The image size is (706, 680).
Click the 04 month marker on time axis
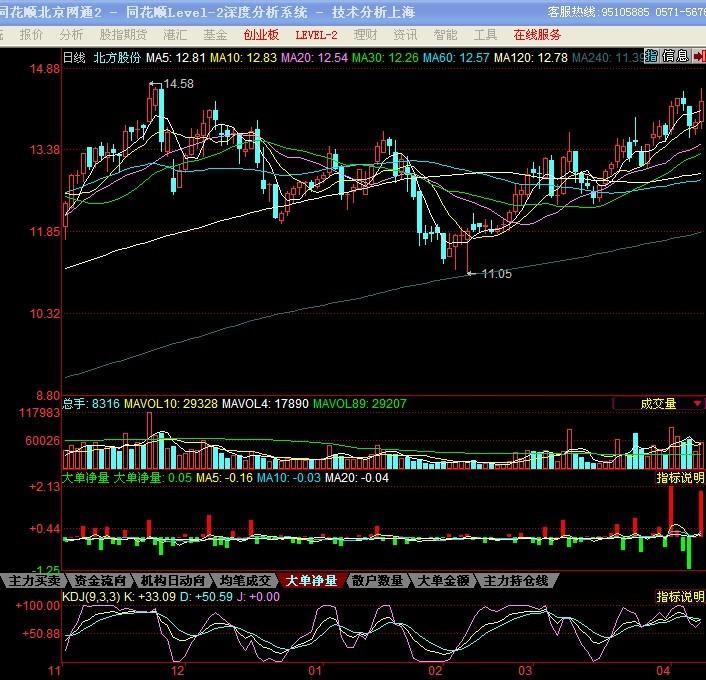pos(663,671)
